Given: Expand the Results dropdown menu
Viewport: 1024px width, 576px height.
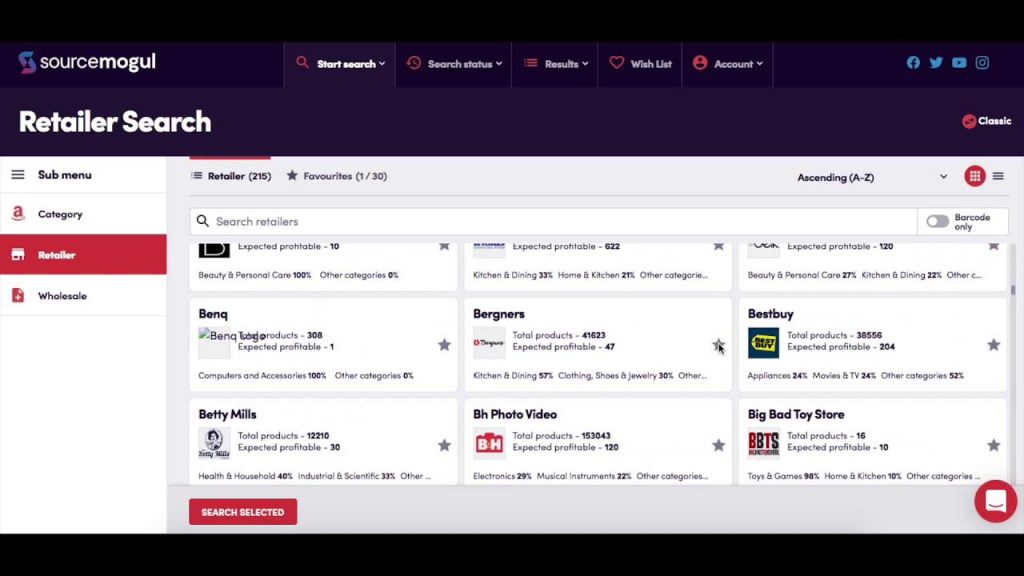Looking at the screenshot, I should click(555, 64).
